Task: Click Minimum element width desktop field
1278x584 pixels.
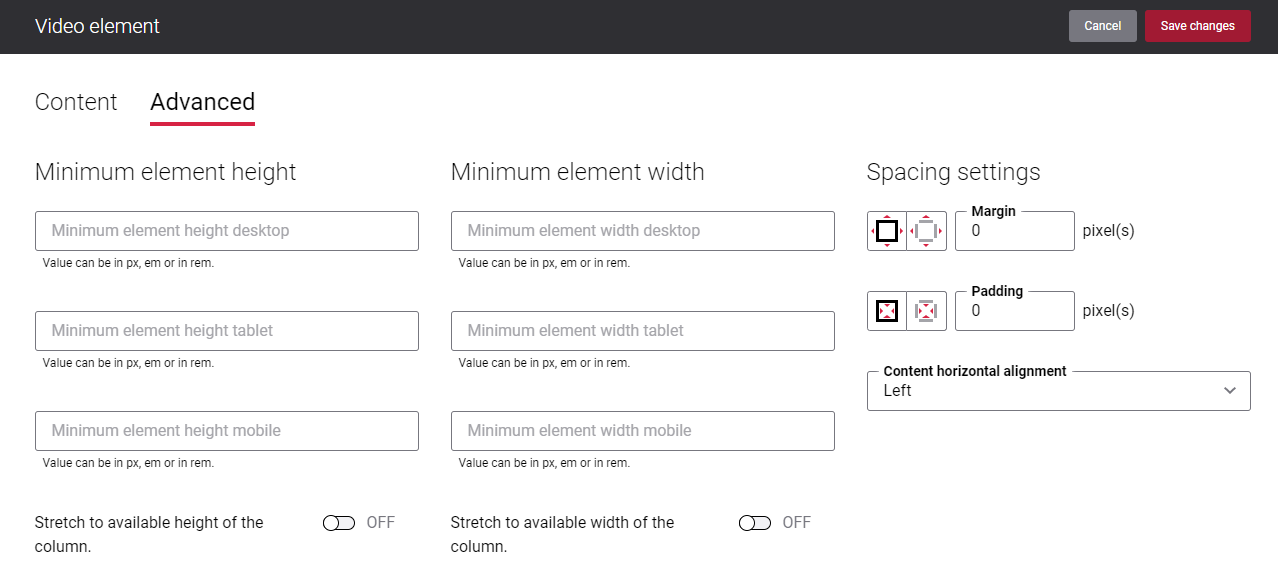Action: pyautogui.click(x=643, y=231)
